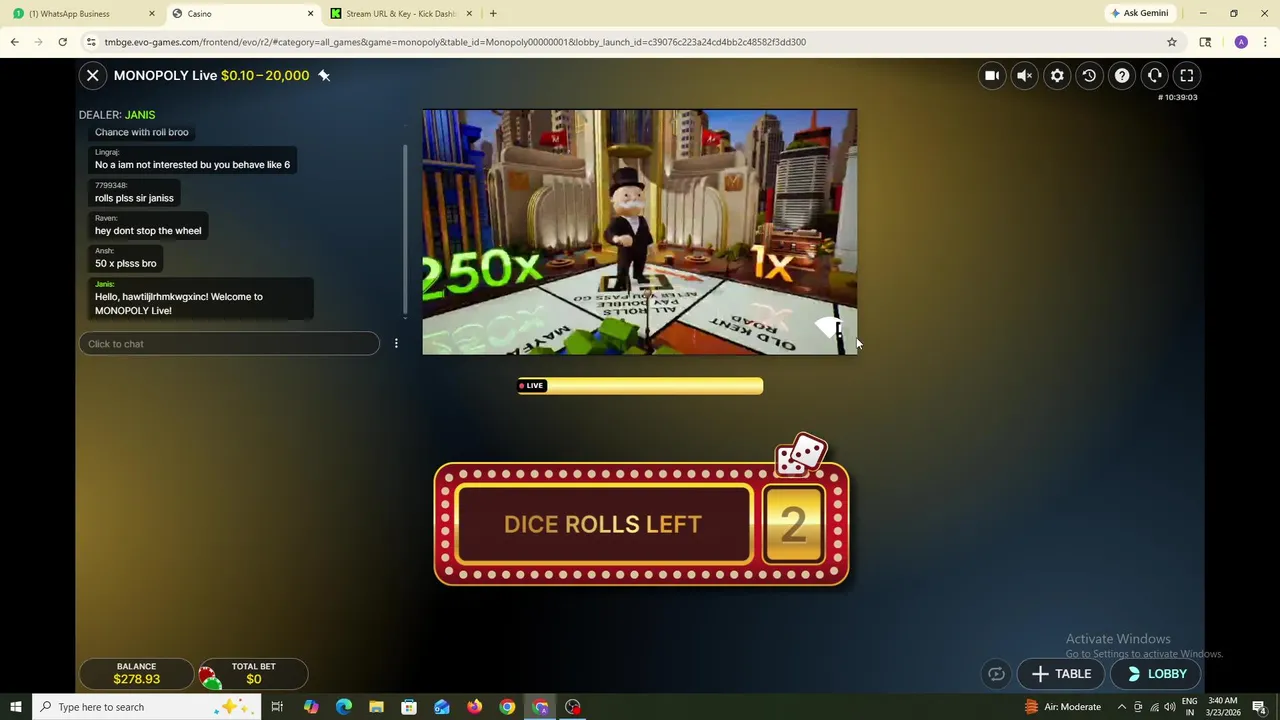Screen dimensions: 1280x720
Task: View site information icon in address bar
Action: 91,42
